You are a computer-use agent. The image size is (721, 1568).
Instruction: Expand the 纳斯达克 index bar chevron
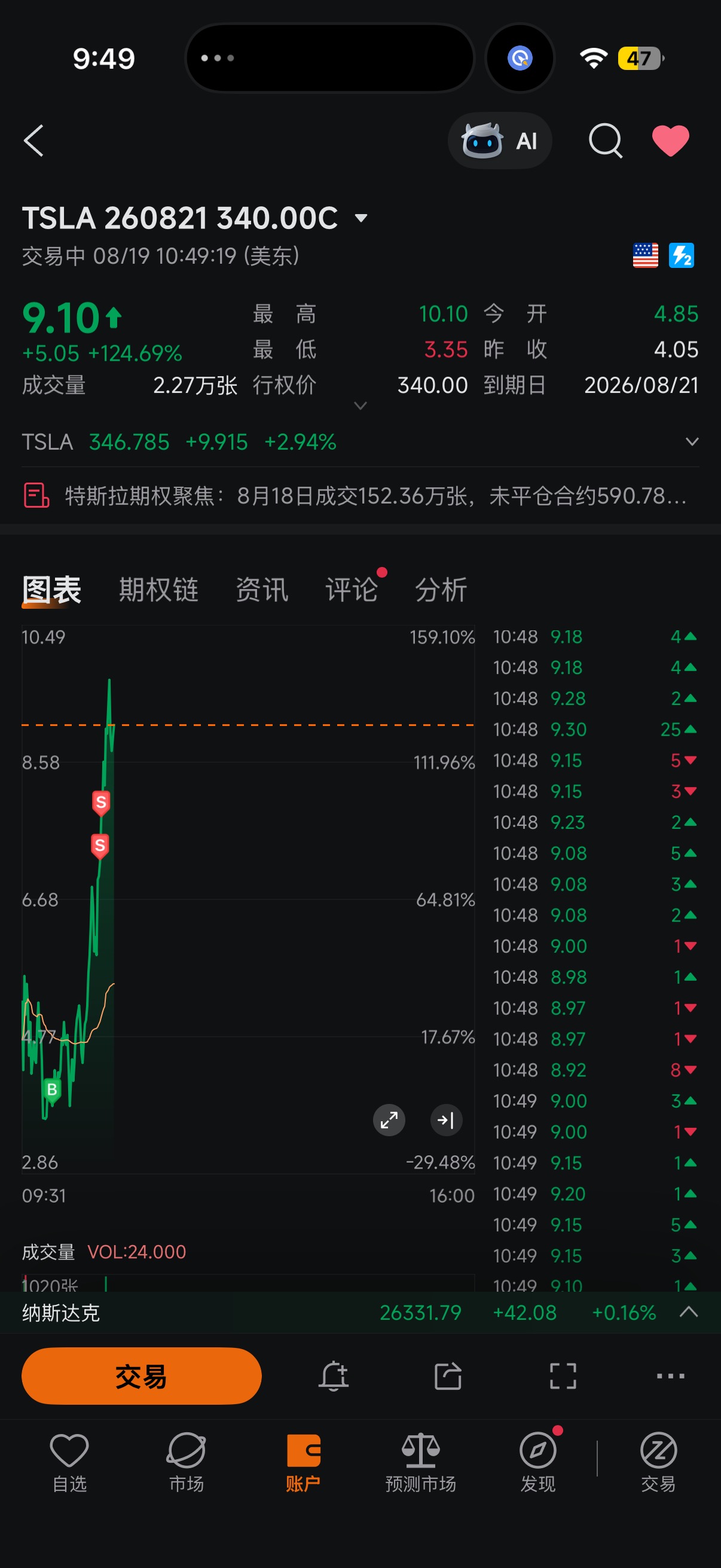(688, 1311)
